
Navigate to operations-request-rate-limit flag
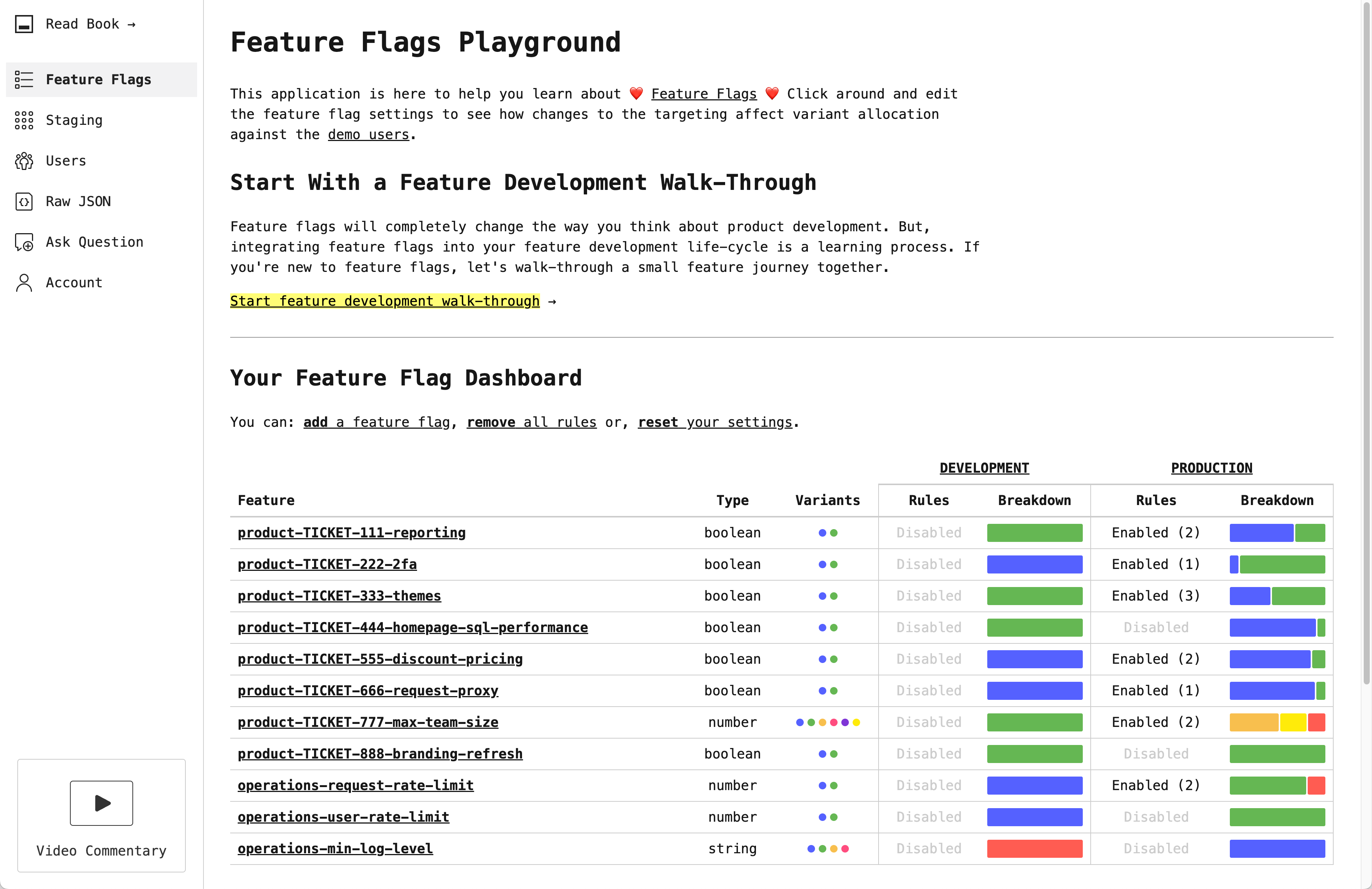point(355,785)
